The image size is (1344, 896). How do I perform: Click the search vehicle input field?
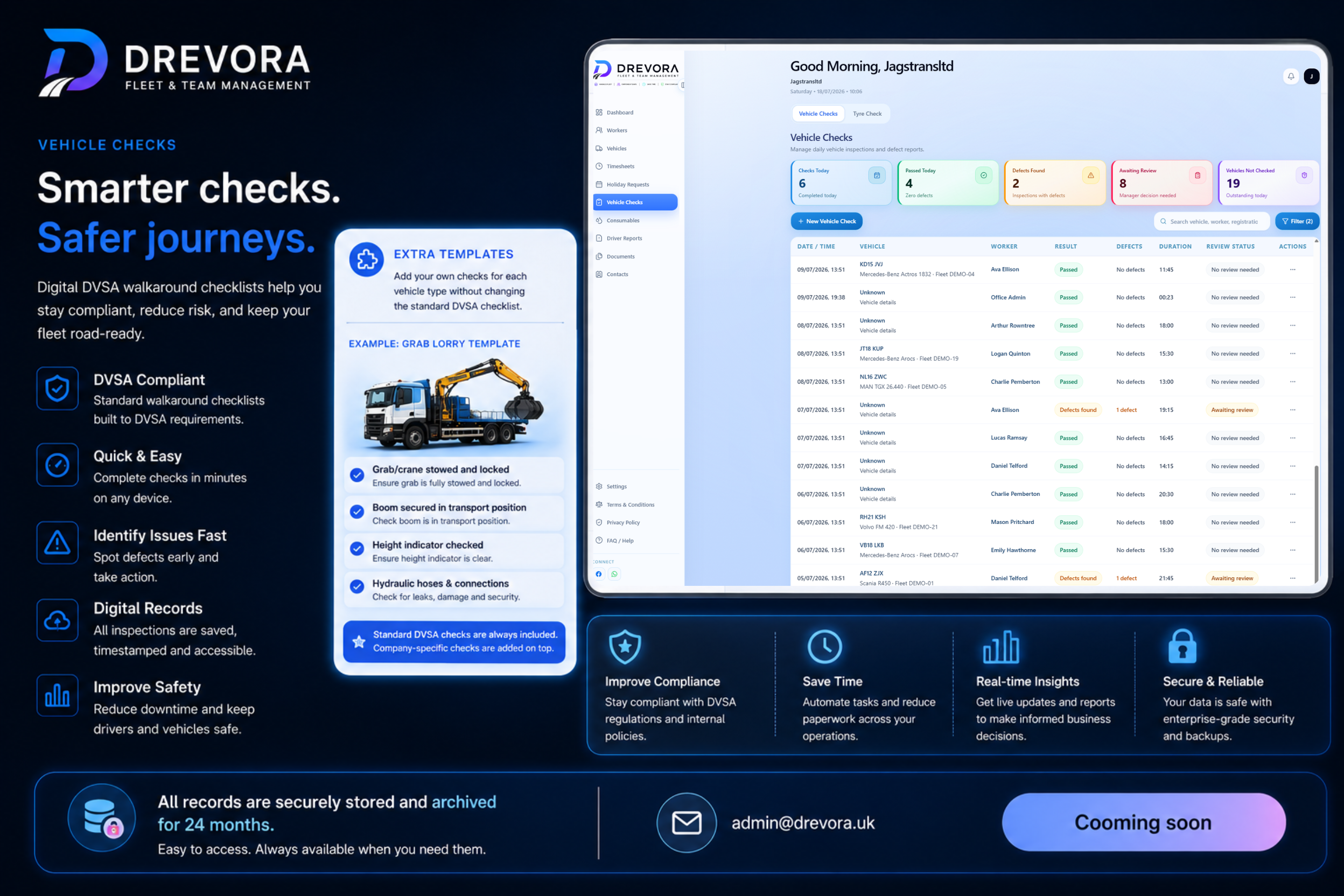[1212, 221]
